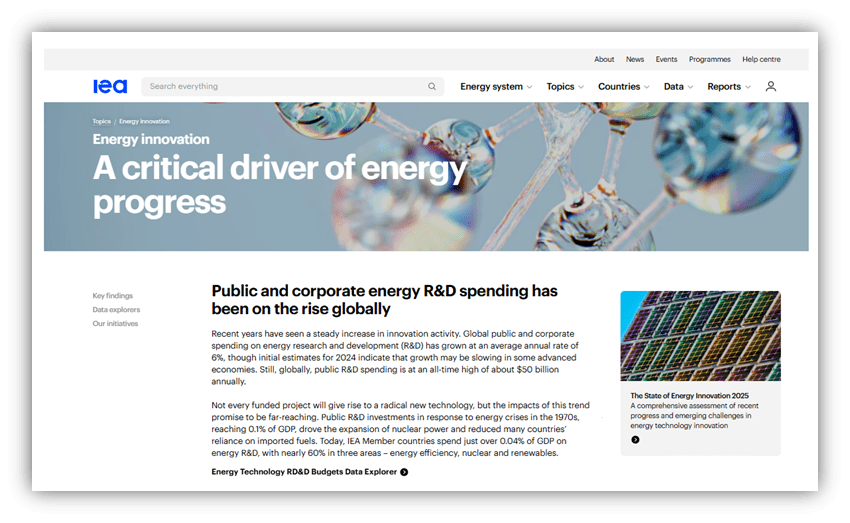This screenshot has width=850, height=523.
Task: Jump to Data explorers section
Action: 116,310
